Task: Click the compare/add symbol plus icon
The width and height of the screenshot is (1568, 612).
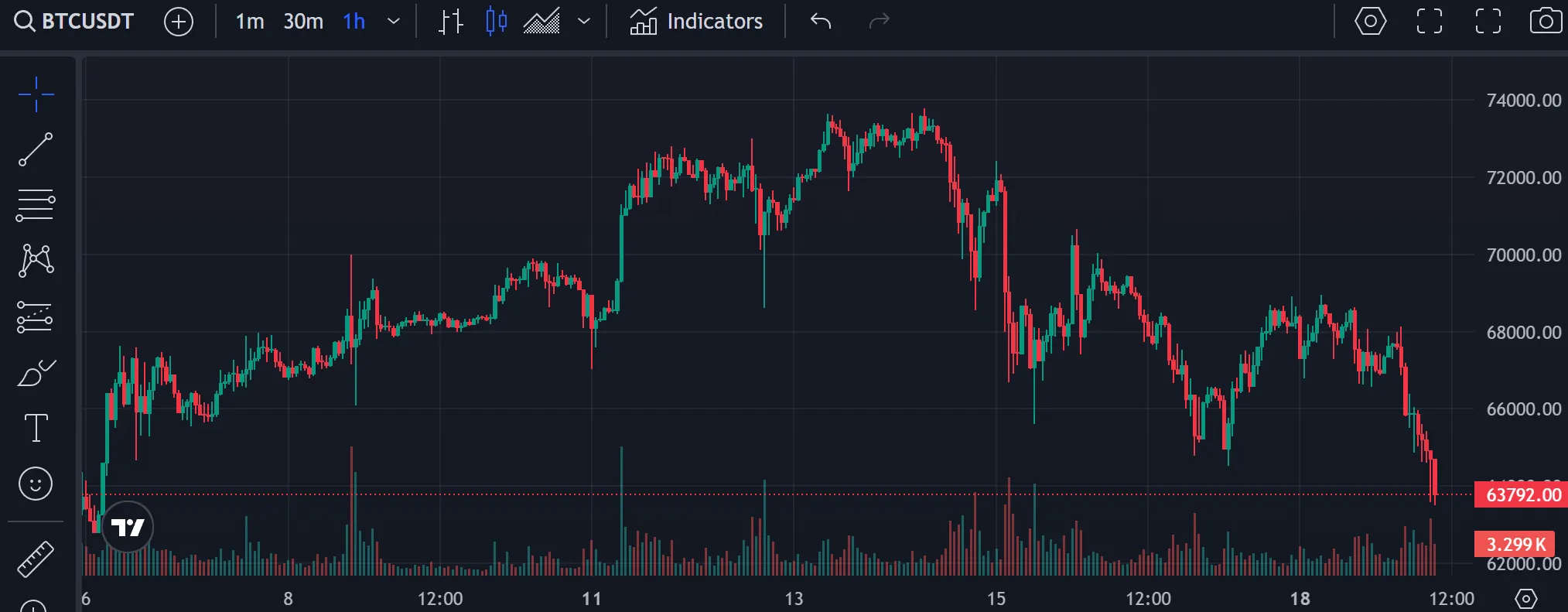Action: click(x=179, y=22)
